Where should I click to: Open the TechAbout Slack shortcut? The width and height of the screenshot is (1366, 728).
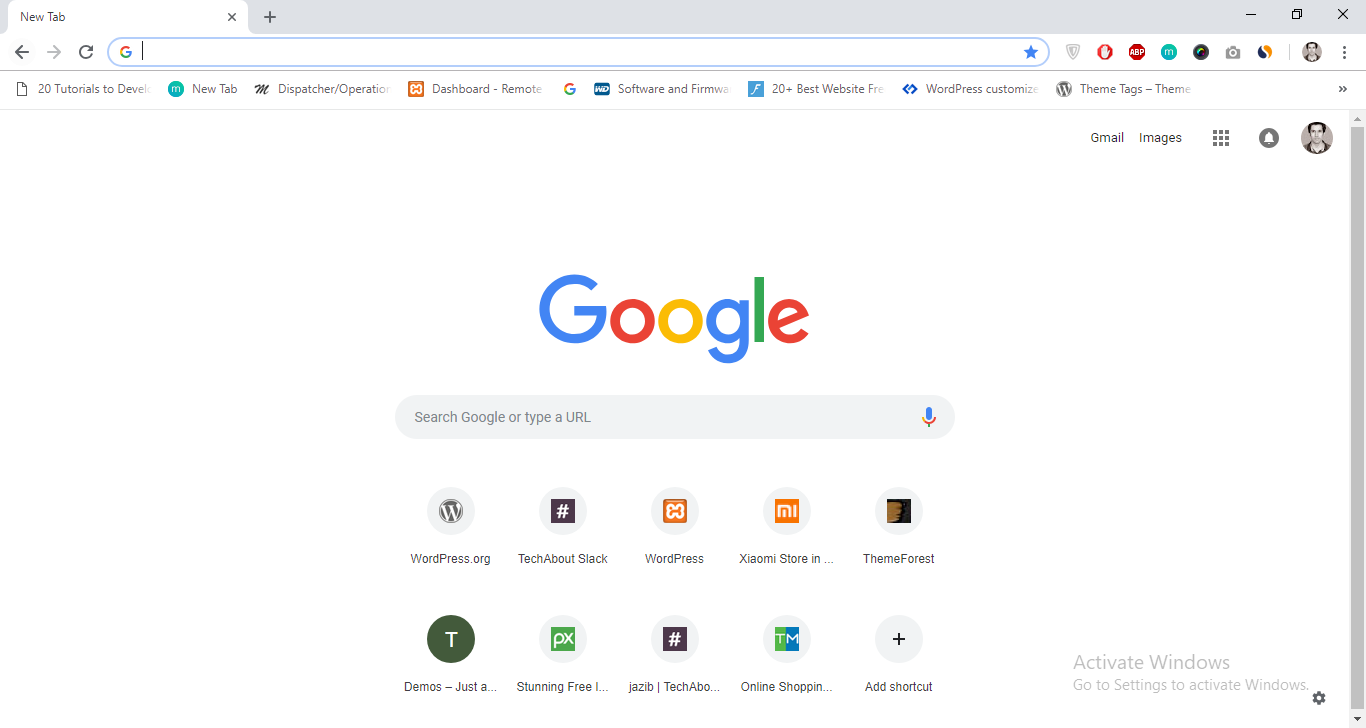tap(563, 528)
